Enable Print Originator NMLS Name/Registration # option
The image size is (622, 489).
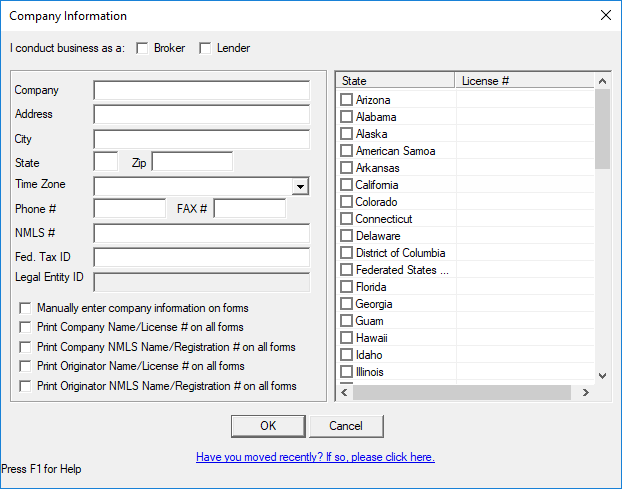point(25,386)
